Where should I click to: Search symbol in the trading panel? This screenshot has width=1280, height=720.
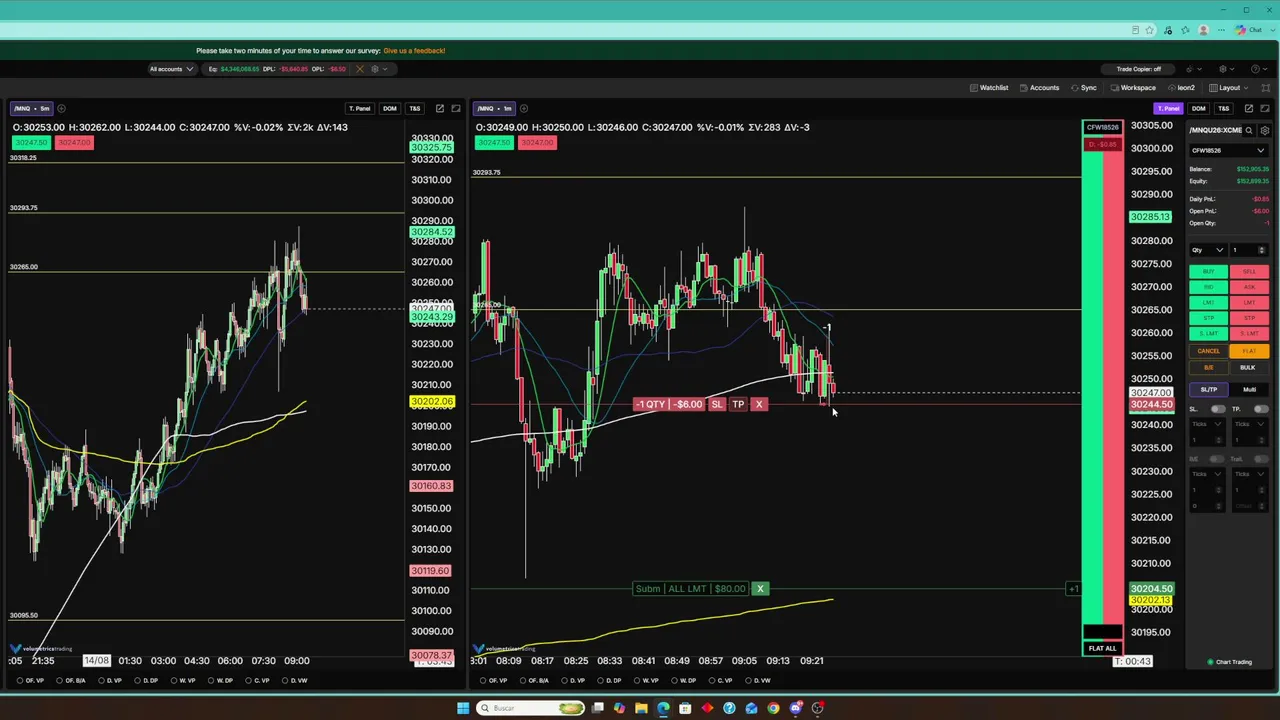pyautogui.click(x=1249, y=130)
